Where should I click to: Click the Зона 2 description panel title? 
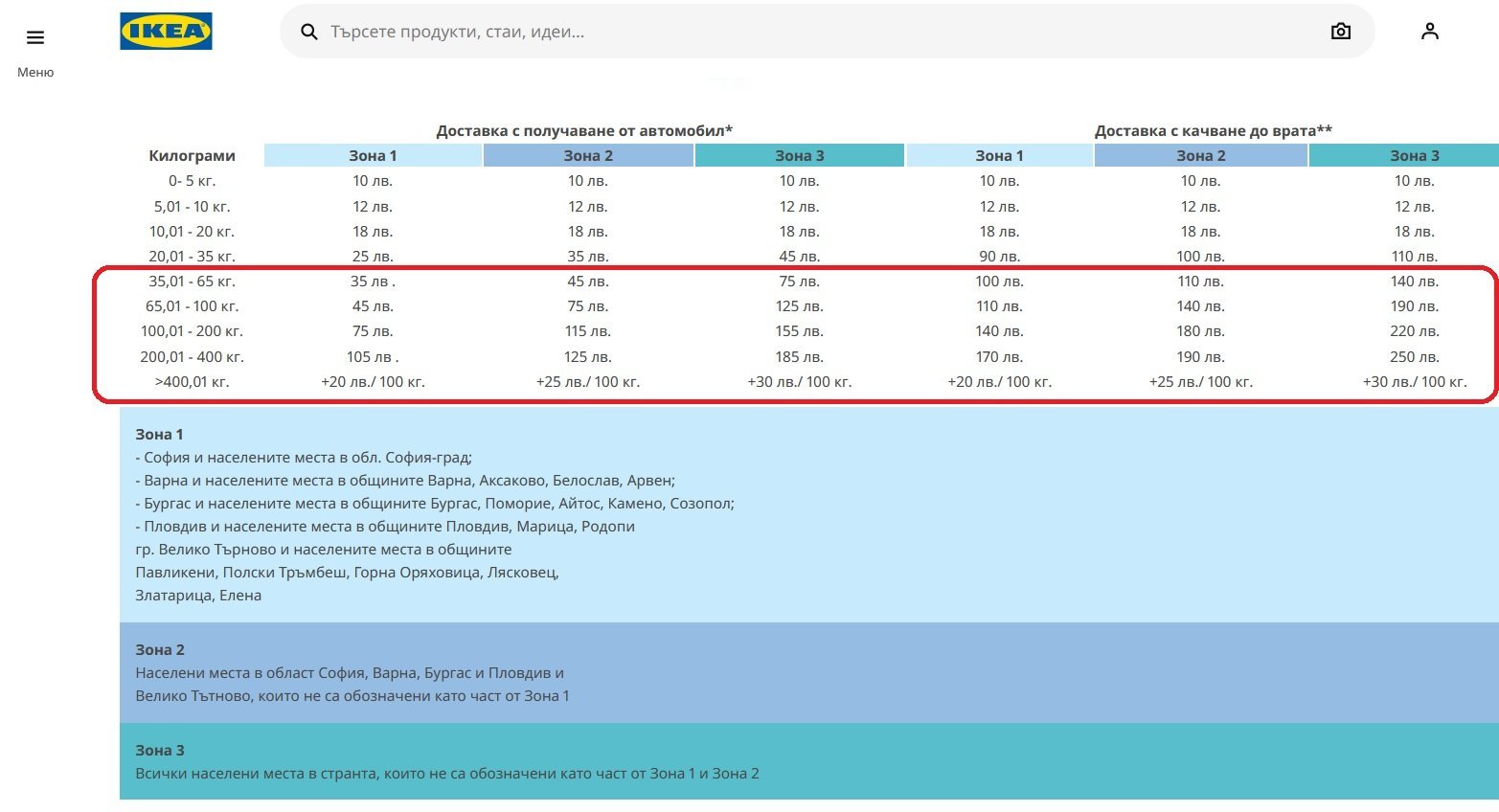coord(160,650)
